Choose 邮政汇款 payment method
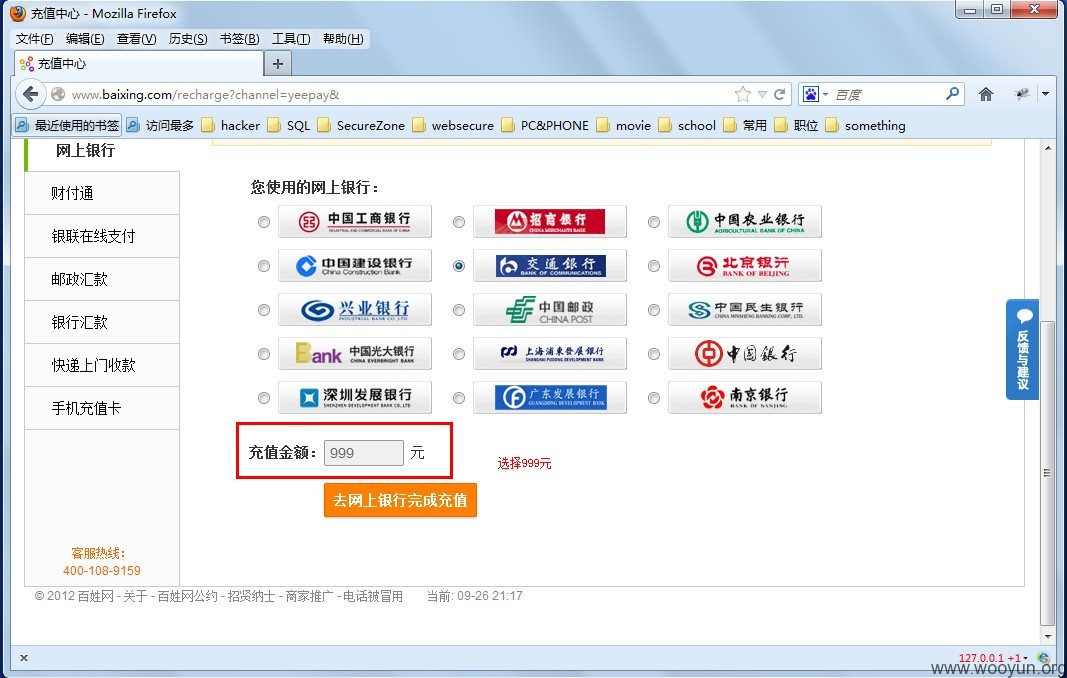 pos(102,279)
